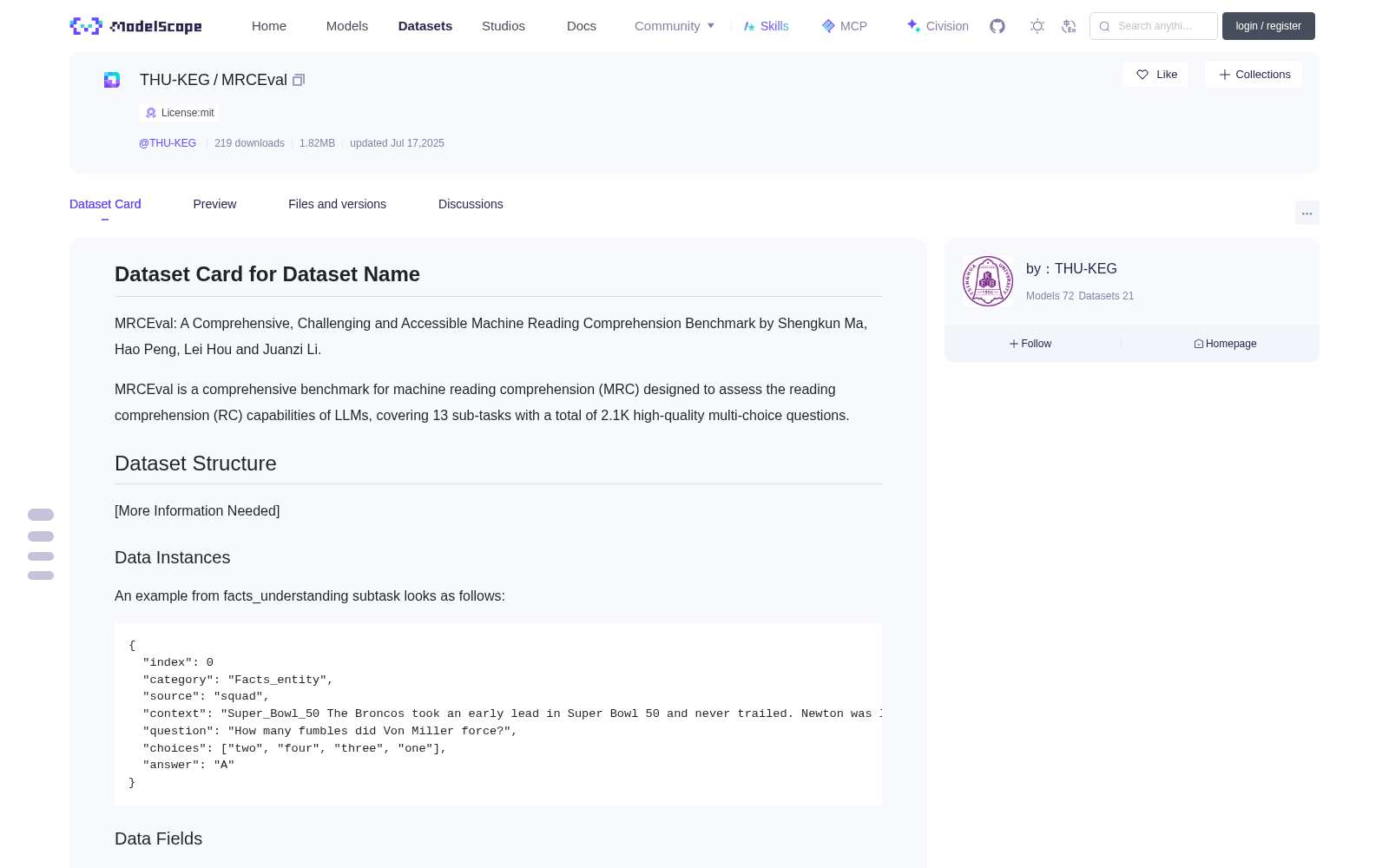Click the code line '"index": 0'
The image size is (1389, 868).
[178, 662]
